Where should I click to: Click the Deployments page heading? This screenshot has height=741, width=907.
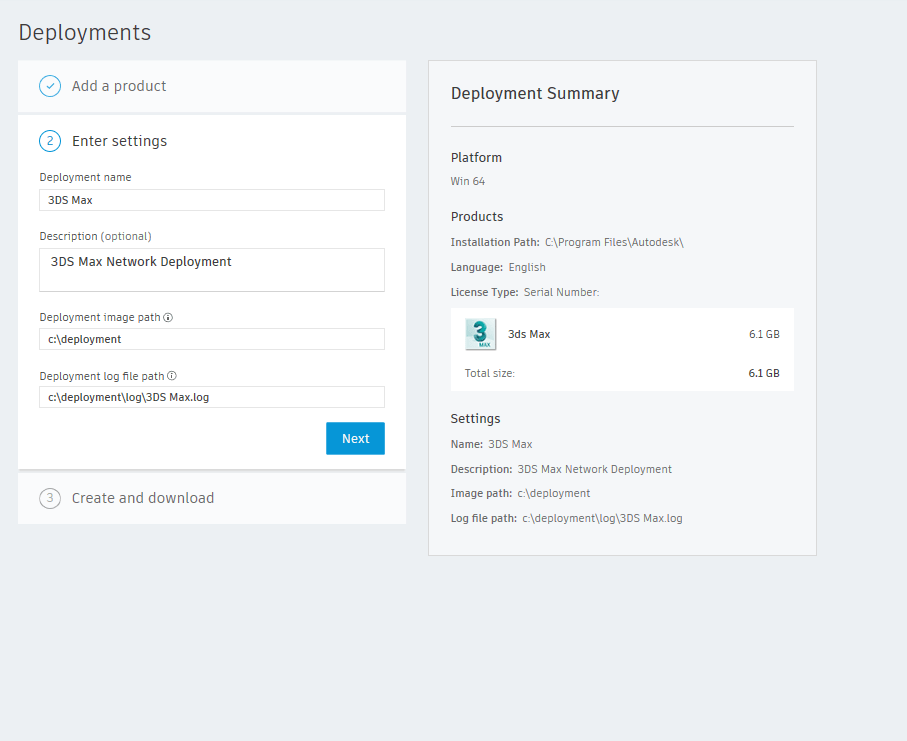[x=84, y=32]
